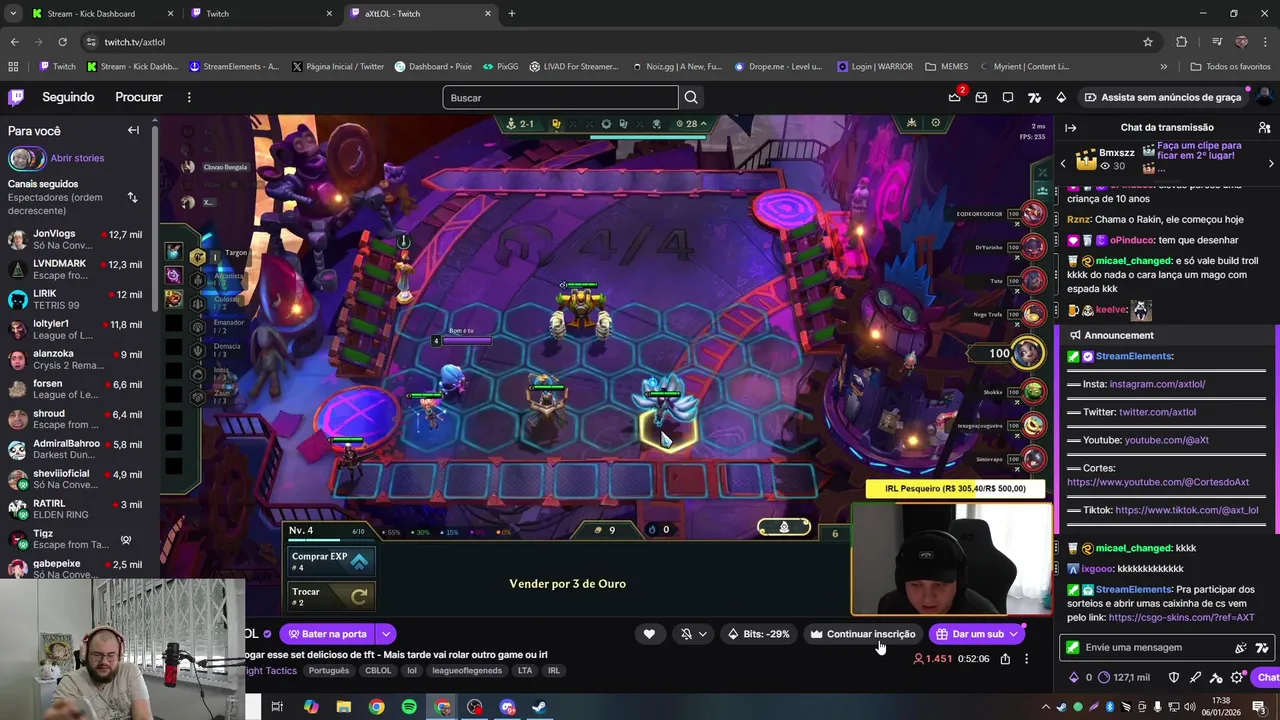1280x720 pixels.
Task: Click the sword mod-view icon
Action: [1195, 677]
